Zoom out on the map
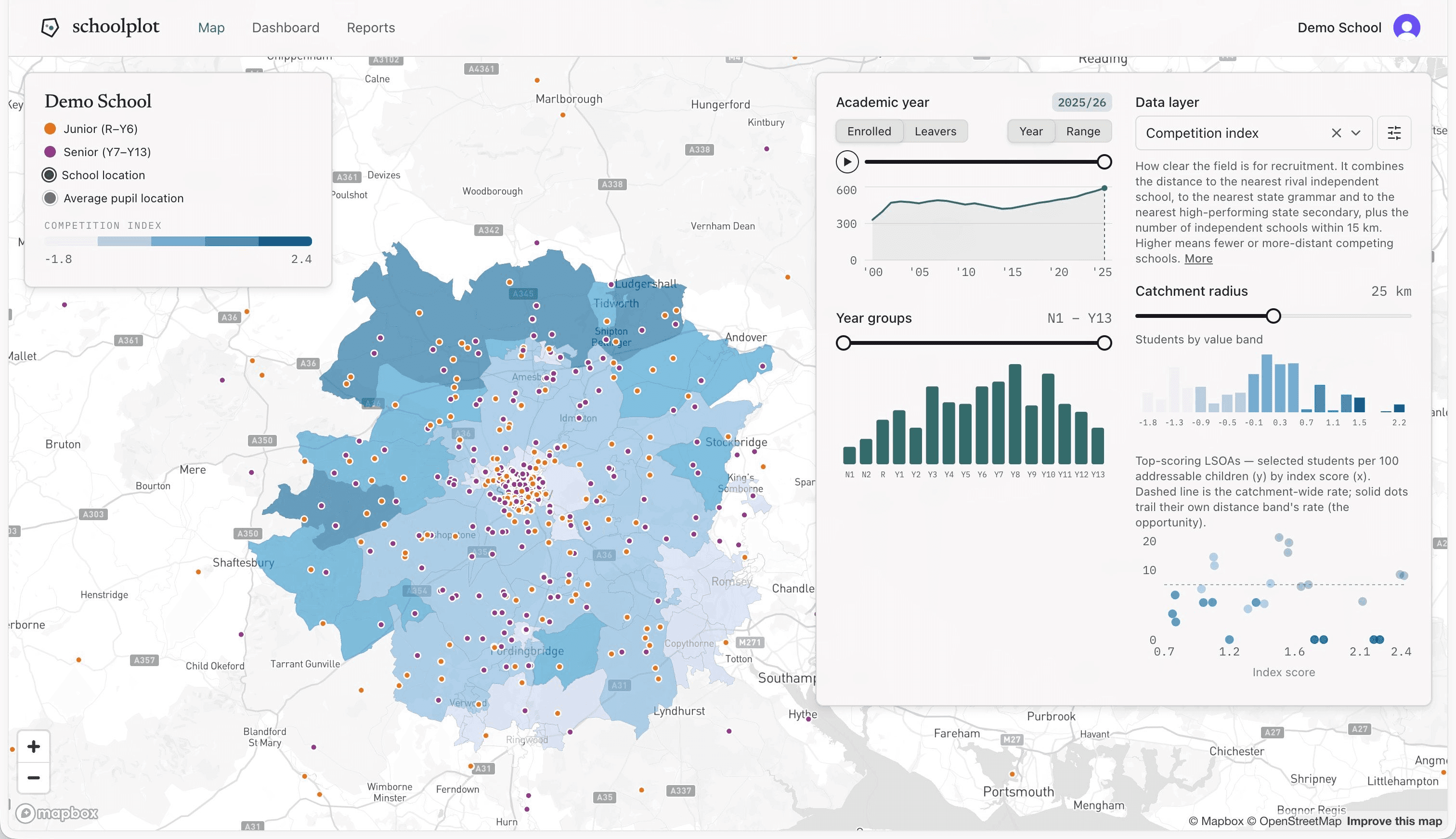 point(33,778)
